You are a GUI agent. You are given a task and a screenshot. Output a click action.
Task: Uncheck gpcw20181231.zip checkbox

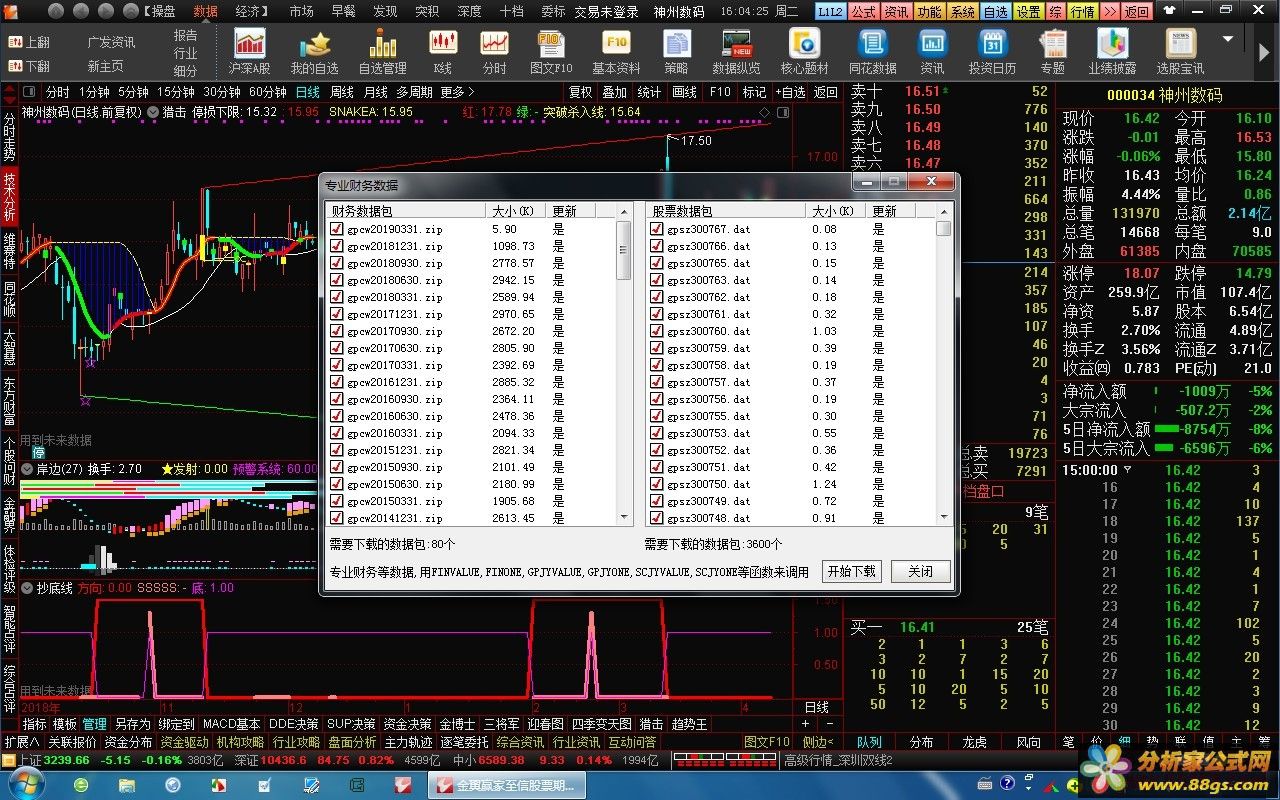(x=336, y=246)
